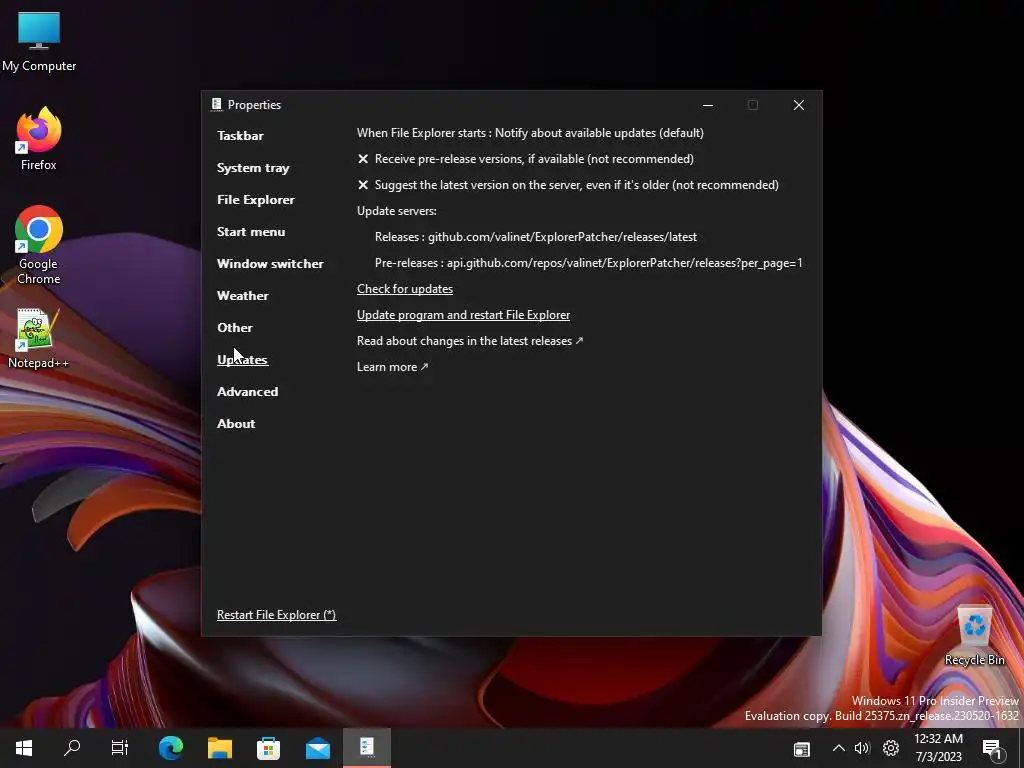Change the When File Explorer starts setting
This screenshot has width=1024, height=768.
(x=530, y=133)
